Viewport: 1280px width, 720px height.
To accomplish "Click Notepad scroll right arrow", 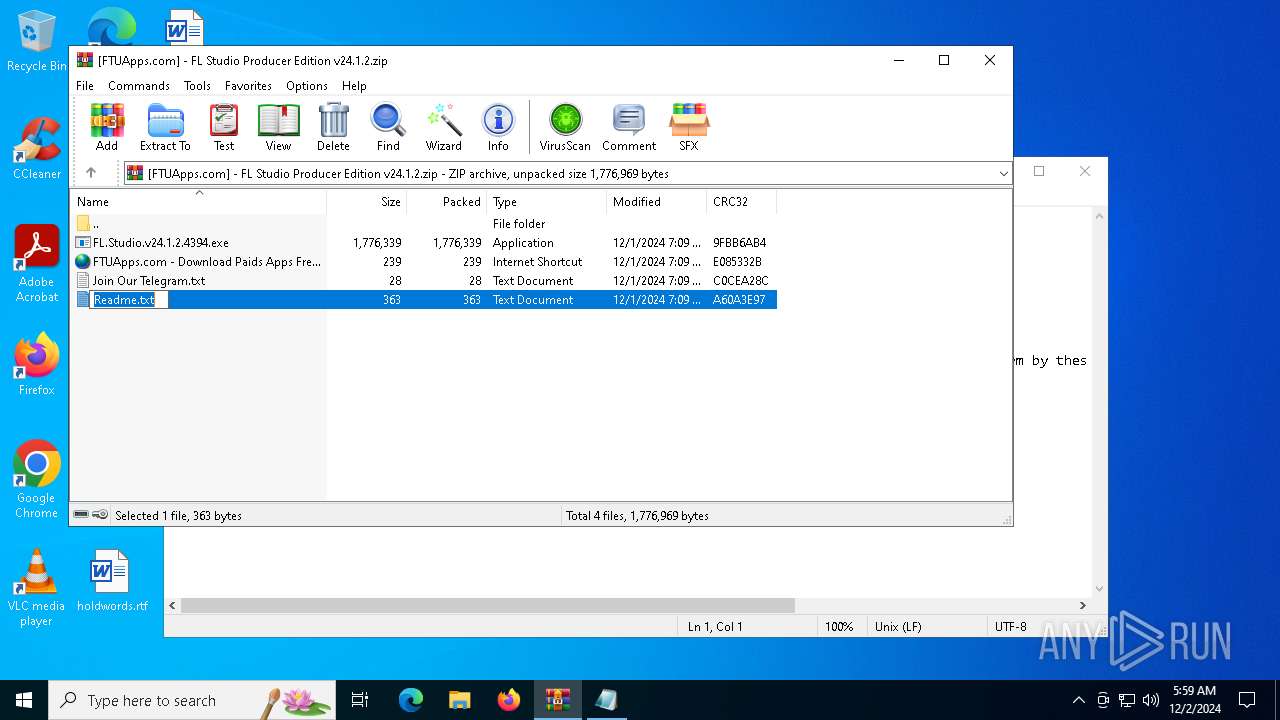I will click(1082, 605).
